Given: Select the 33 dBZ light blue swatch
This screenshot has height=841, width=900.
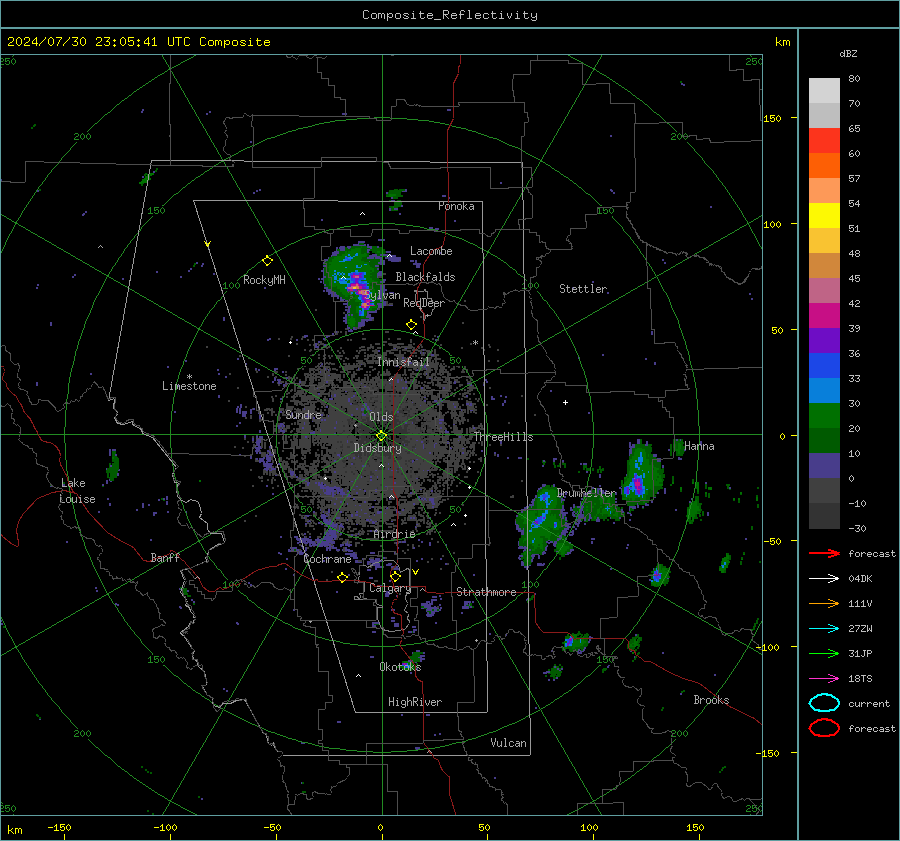Looking at the screenshot, I should [x=824, y=390].
